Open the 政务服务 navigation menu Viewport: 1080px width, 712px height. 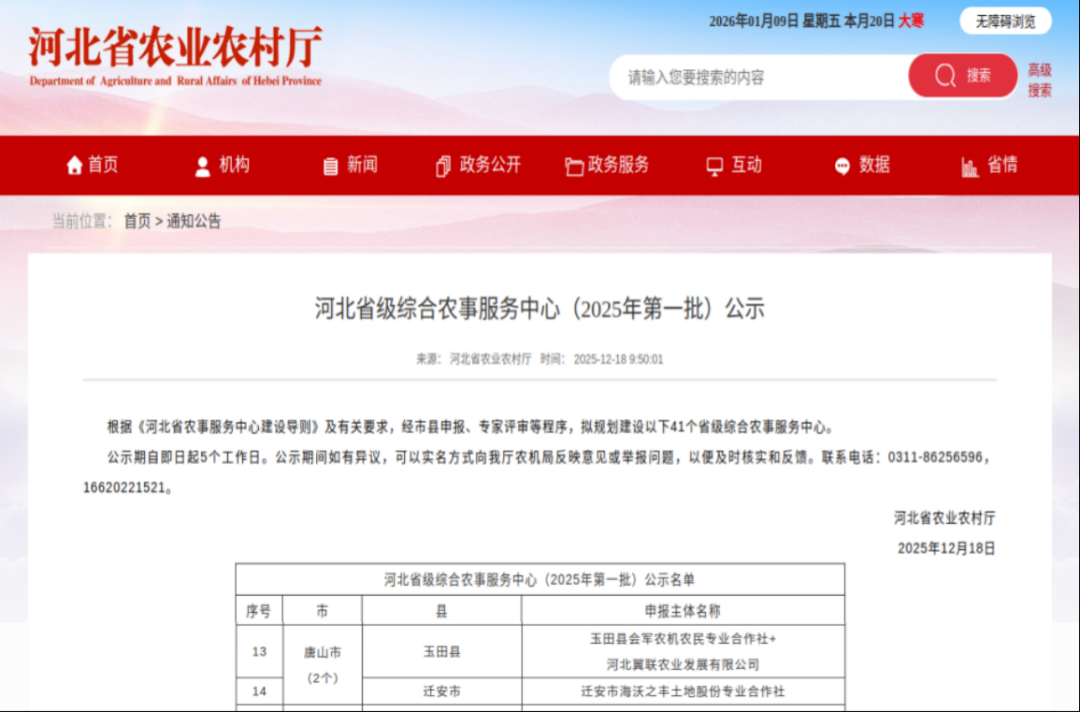coord(618,165)
